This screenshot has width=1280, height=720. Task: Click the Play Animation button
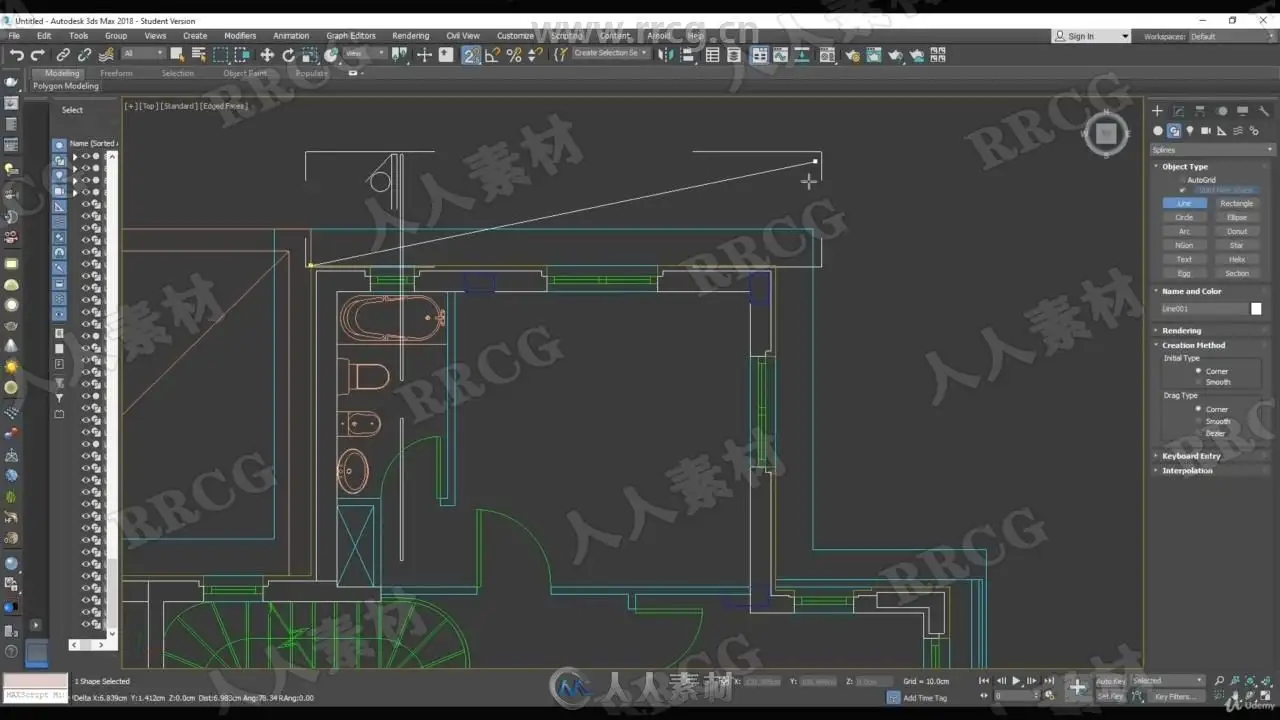pyautogui.click(x=1016, y=681)
